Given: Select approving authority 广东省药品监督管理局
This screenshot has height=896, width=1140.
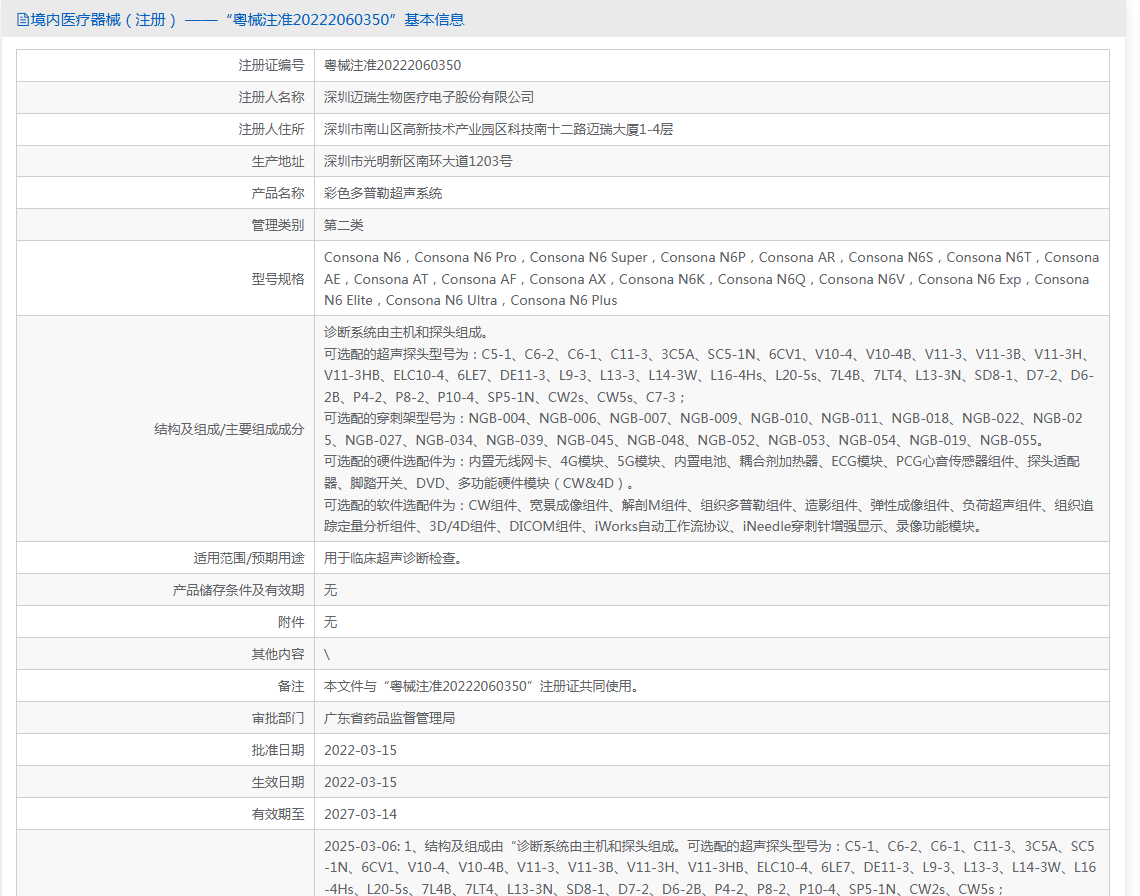Looking at the screenshot, I should pos(390,719).
